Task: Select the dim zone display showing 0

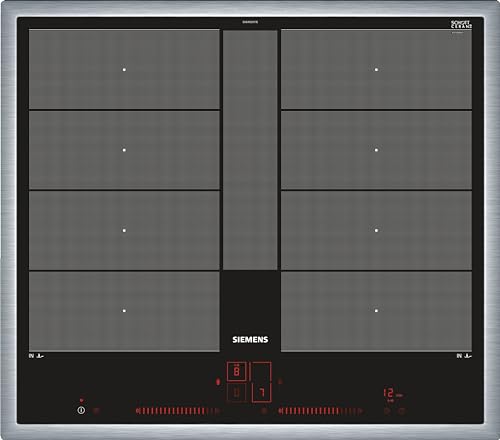Action: tap(237, 393)
